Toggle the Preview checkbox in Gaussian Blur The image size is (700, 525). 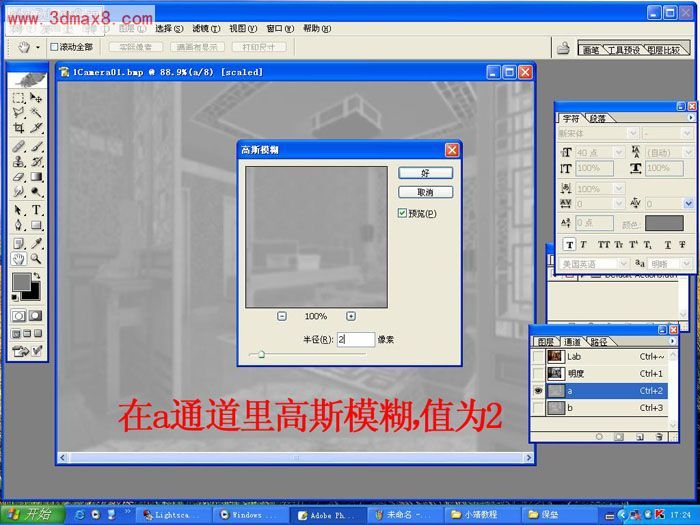click(x=402, y=213)
